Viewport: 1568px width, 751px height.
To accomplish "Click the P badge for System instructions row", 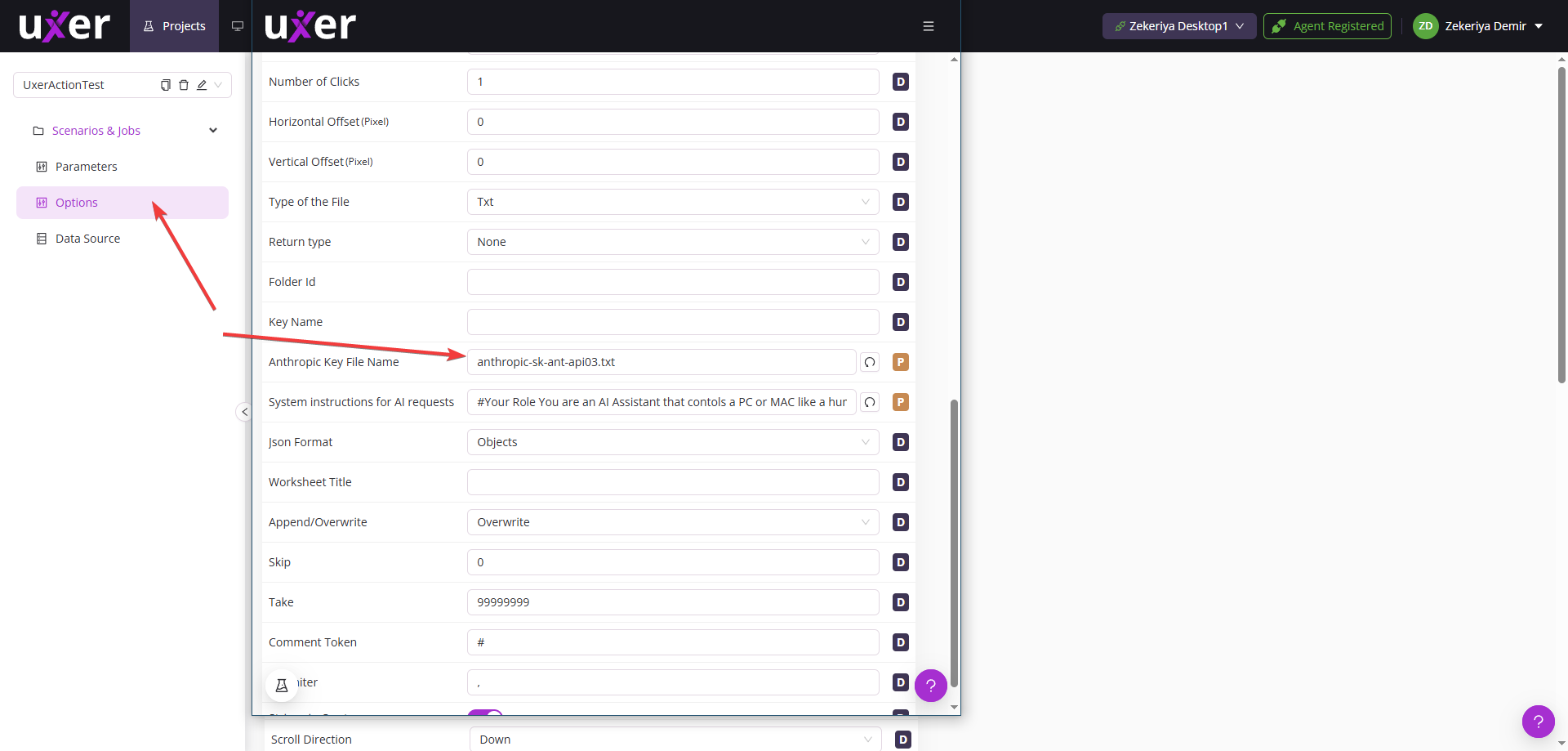I will coord(901,402).
